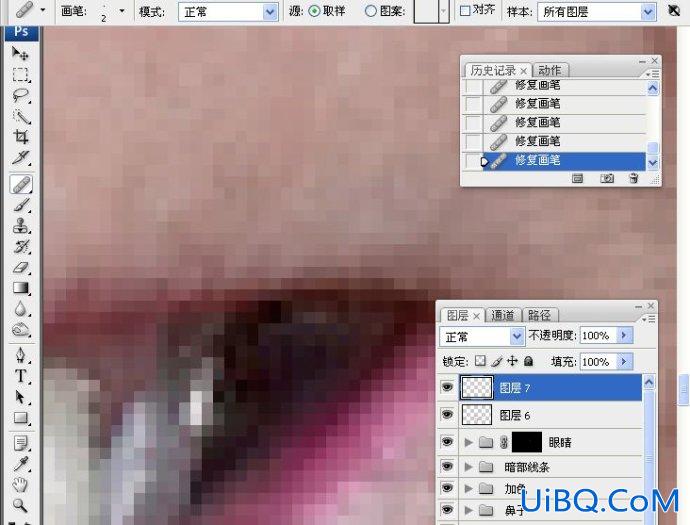
Task: Select the Zoom tool
Action: pos(21,505)
